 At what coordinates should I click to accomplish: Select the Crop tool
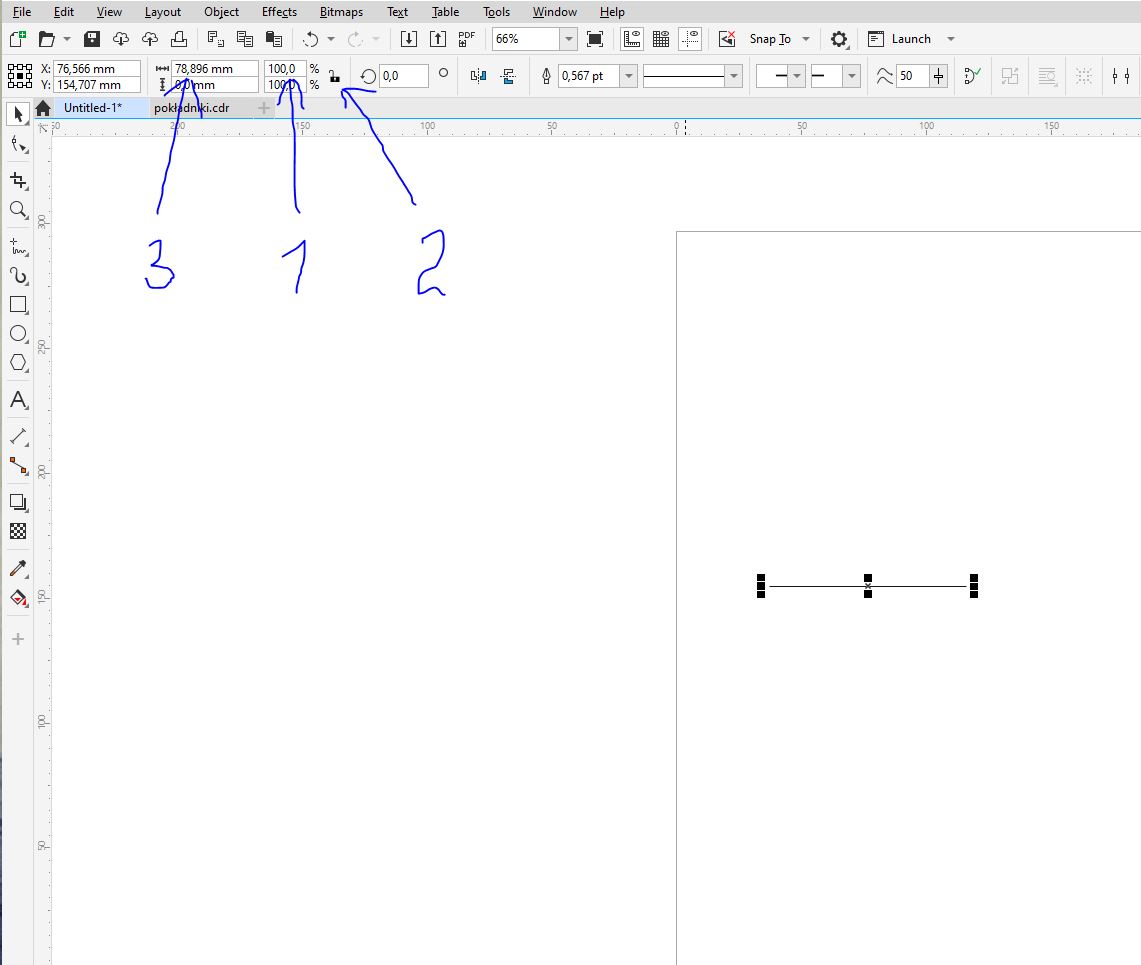pos(18,180)
